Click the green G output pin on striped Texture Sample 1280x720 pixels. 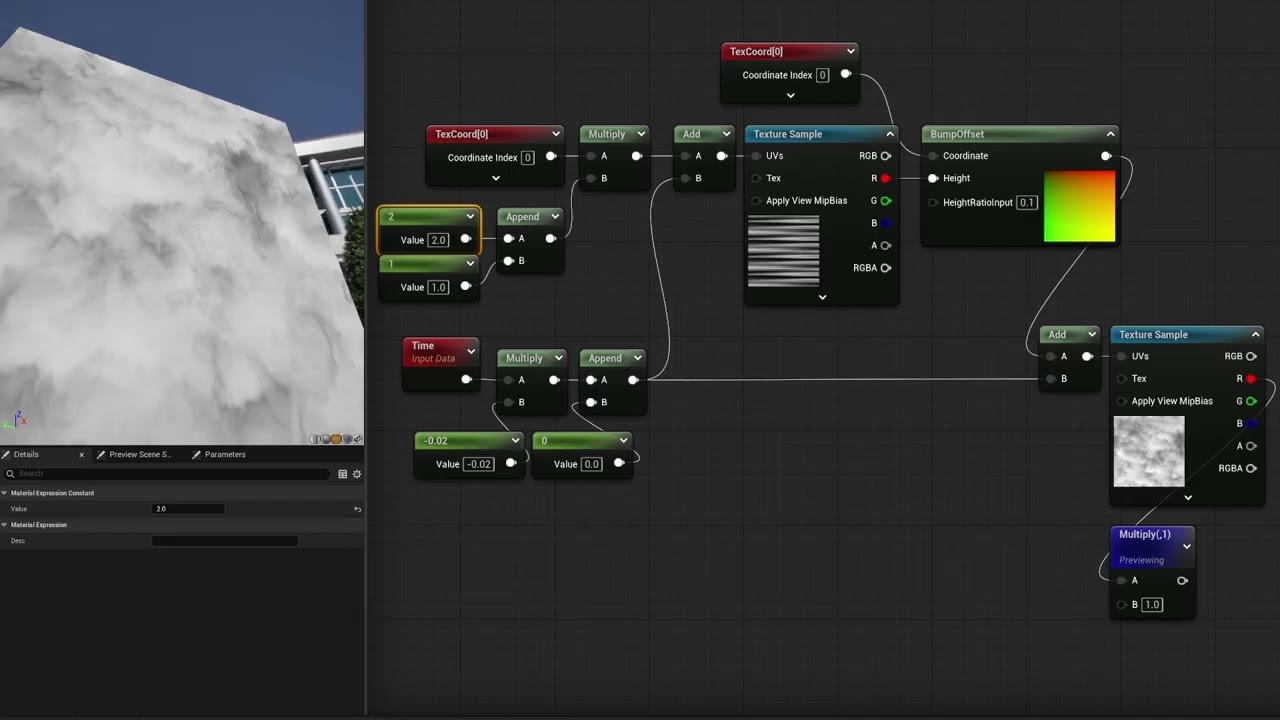tap(885, 201)
